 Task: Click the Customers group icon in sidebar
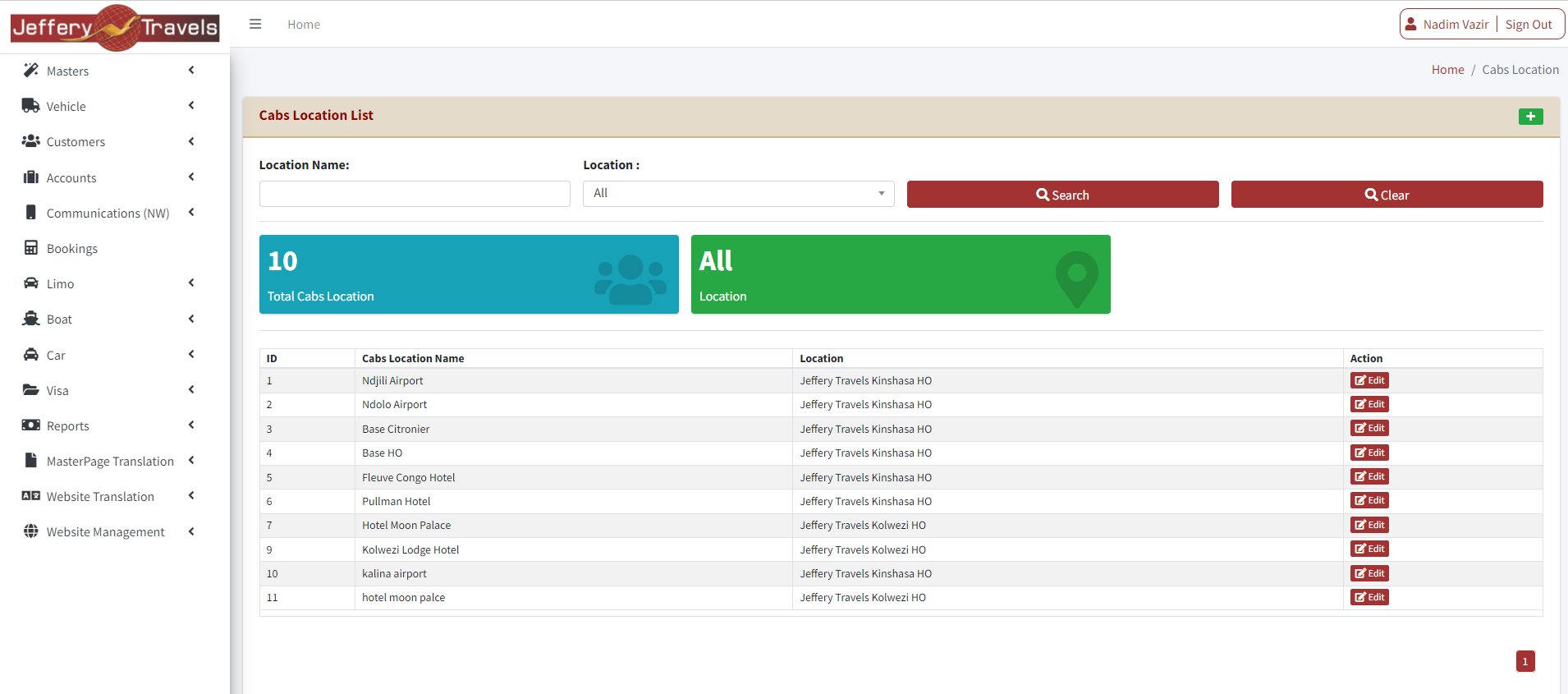[x=30, y=141]
